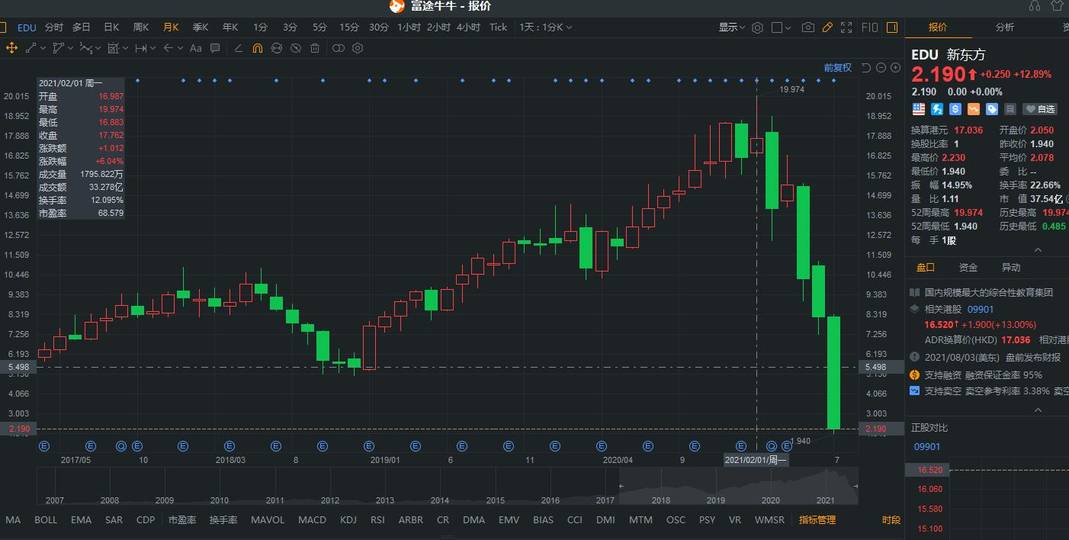
Task: Toggle the right sidebar panel icon
Action: pyautogui.click(x=892, y=27)
